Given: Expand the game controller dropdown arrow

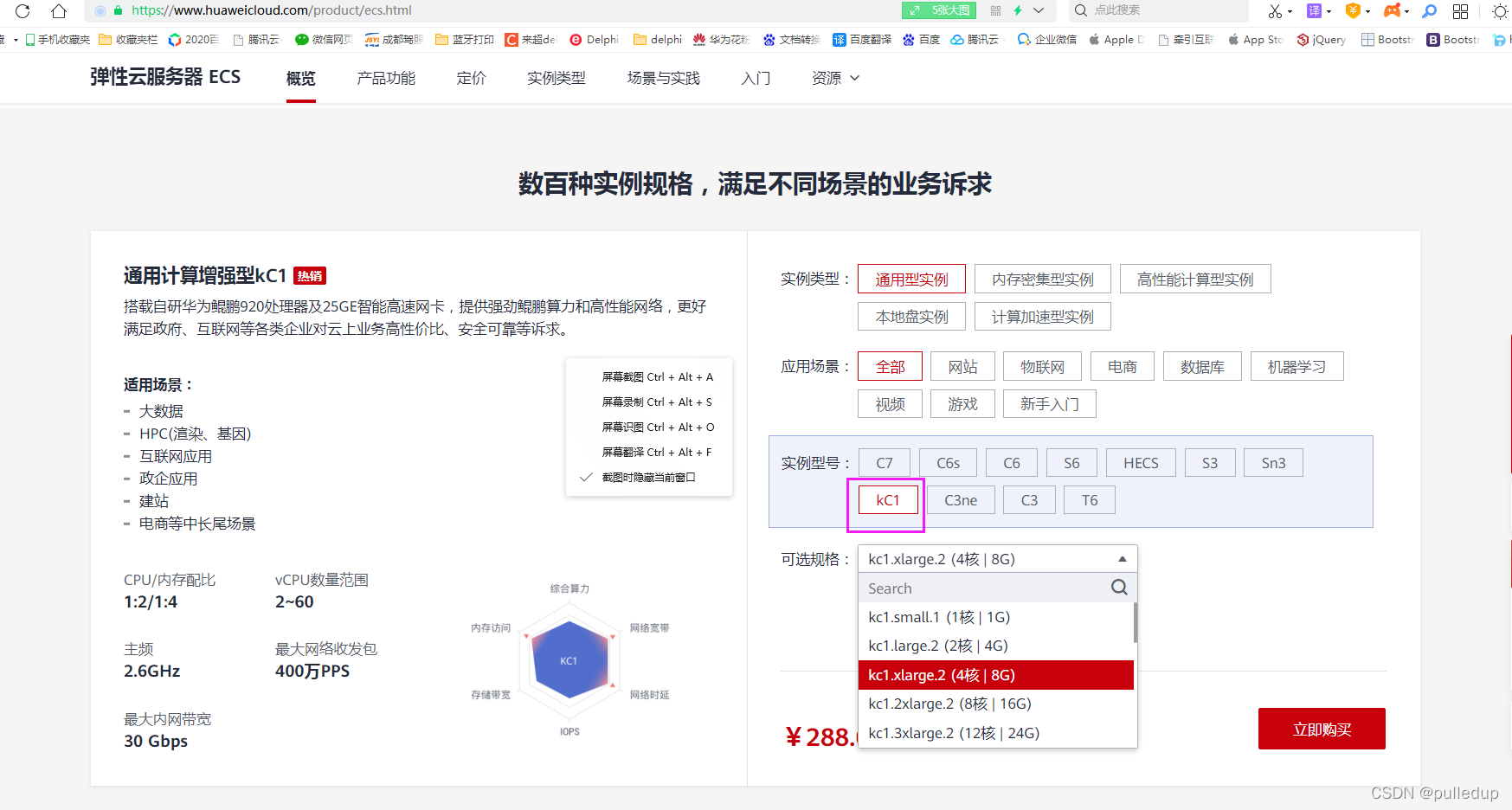Looking at the screenshot, I should (x=1406, y=12).
